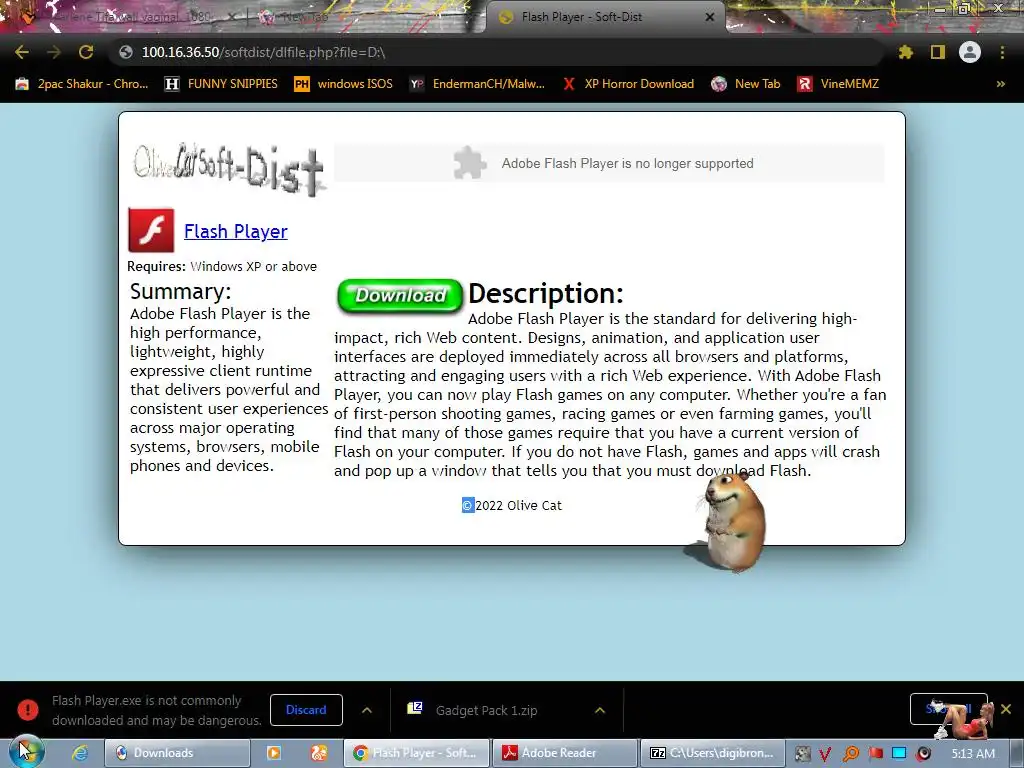The height and width of the screenshot is (768, 1024).
Task: Open the Chrome extensions puzzle icon
Action: 905,52
